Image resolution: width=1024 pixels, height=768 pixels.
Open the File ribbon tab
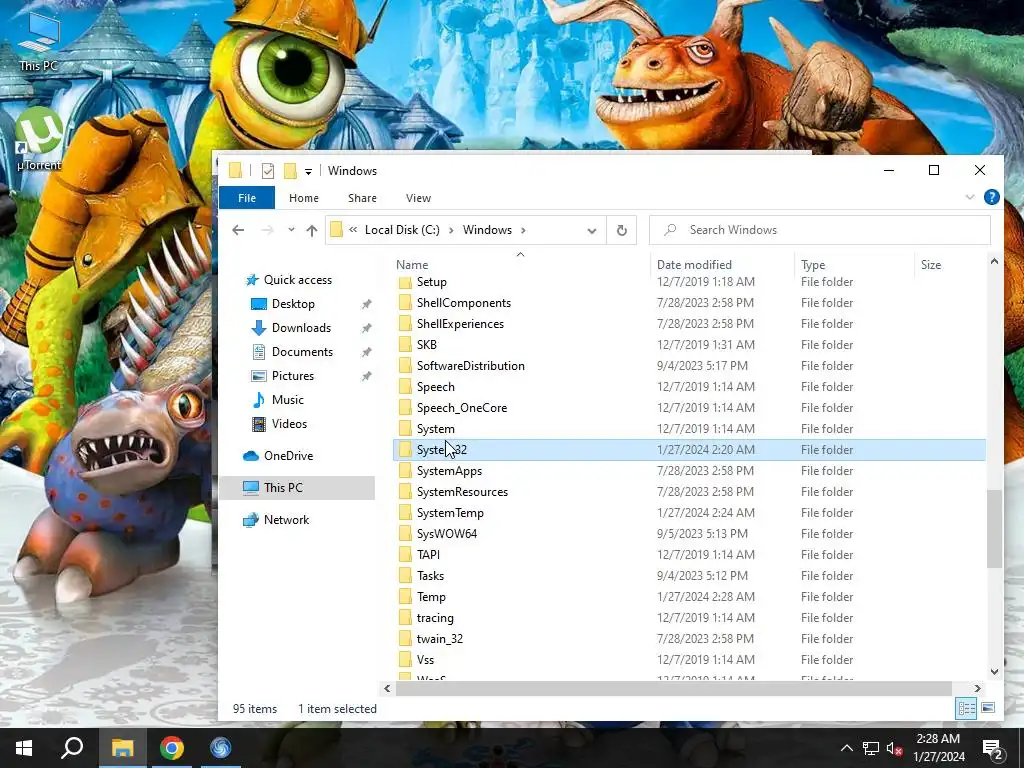[x=247, y=198]
